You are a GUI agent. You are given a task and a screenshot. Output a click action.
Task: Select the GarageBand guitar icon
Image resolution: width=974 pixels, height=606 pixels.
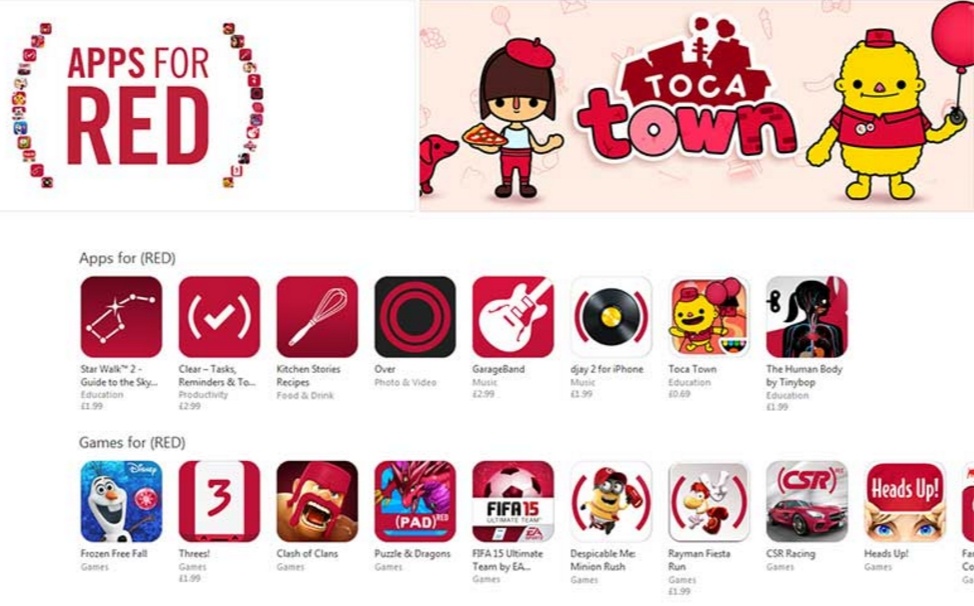[513, 317]
